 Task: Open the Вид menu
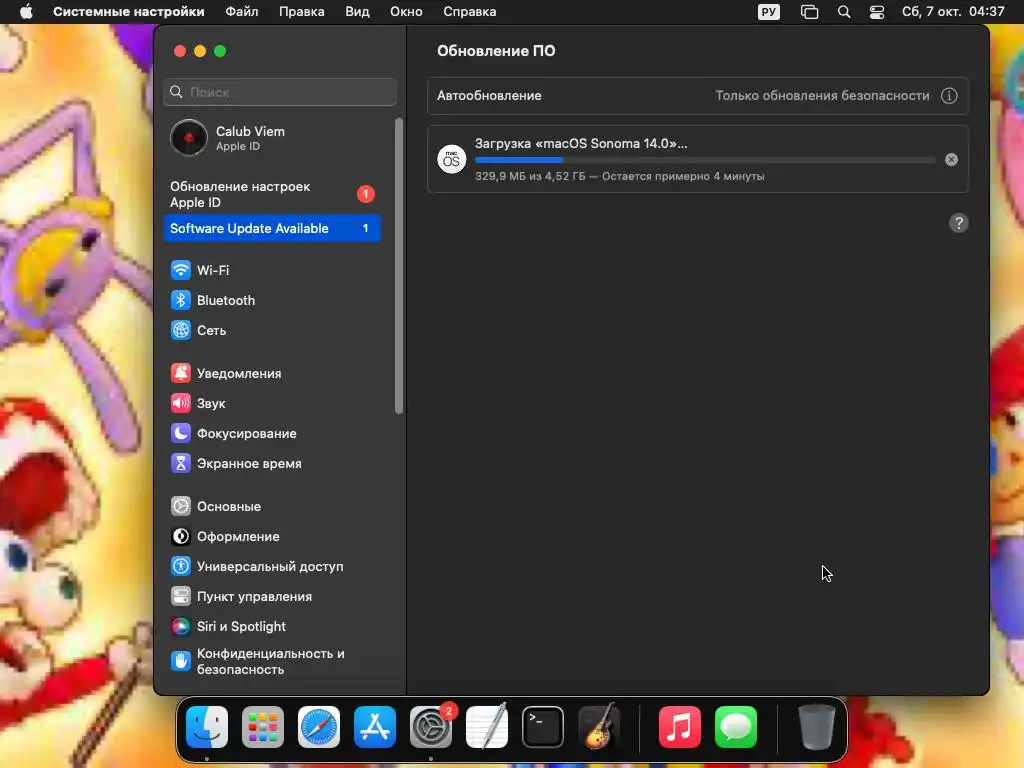click(357, 12)
